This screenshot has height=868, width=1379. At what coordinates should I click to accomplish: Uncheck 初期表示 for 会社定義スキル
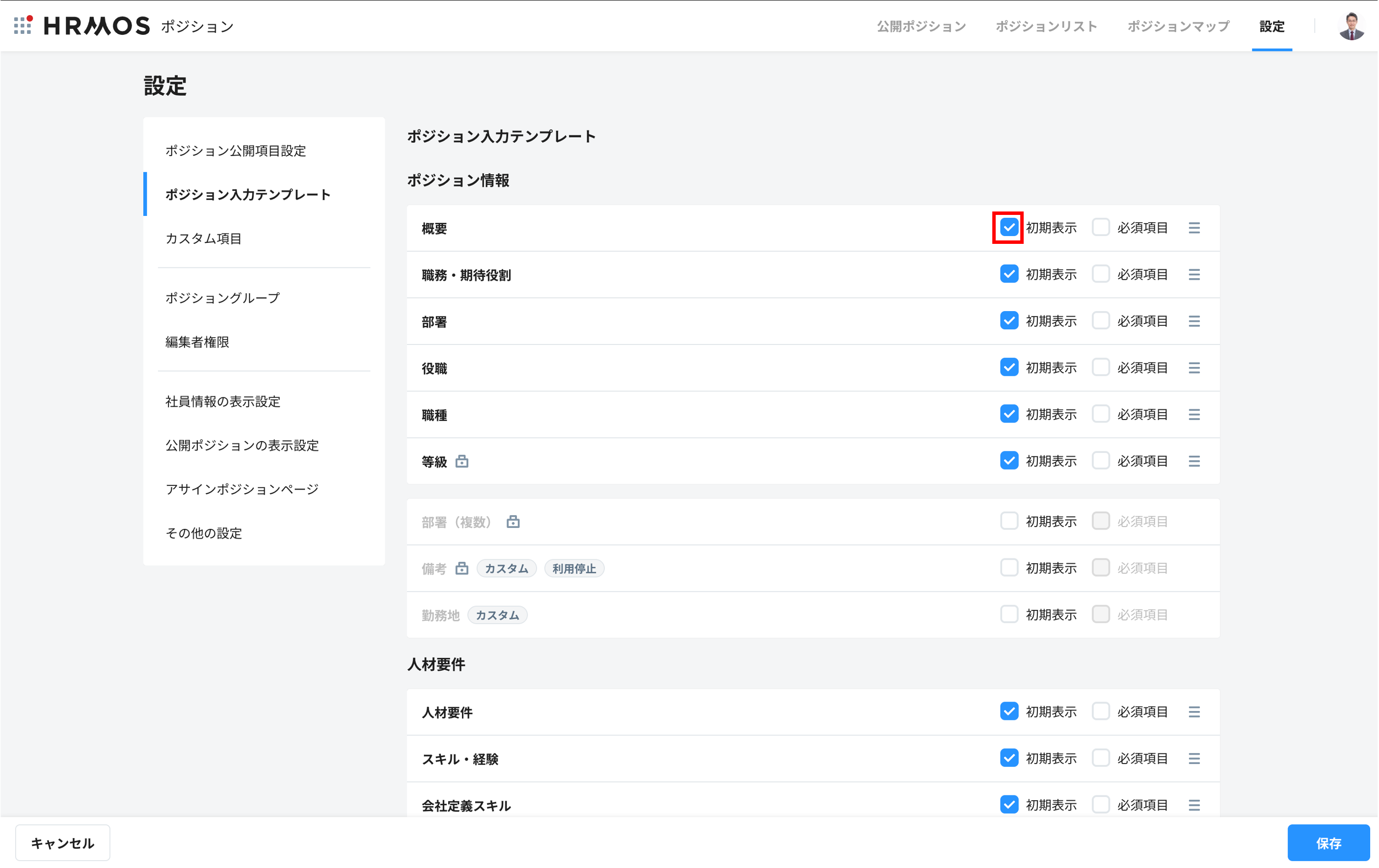click(1009, 805)
